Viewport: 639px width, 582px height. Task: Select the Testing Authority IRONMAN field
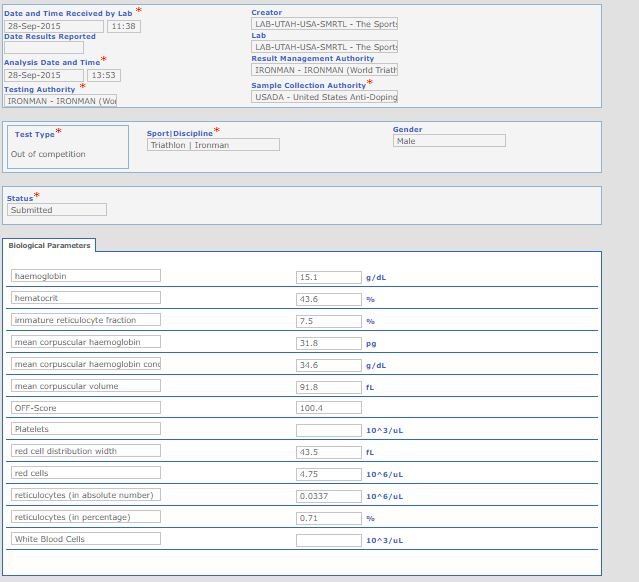(60, 101)
